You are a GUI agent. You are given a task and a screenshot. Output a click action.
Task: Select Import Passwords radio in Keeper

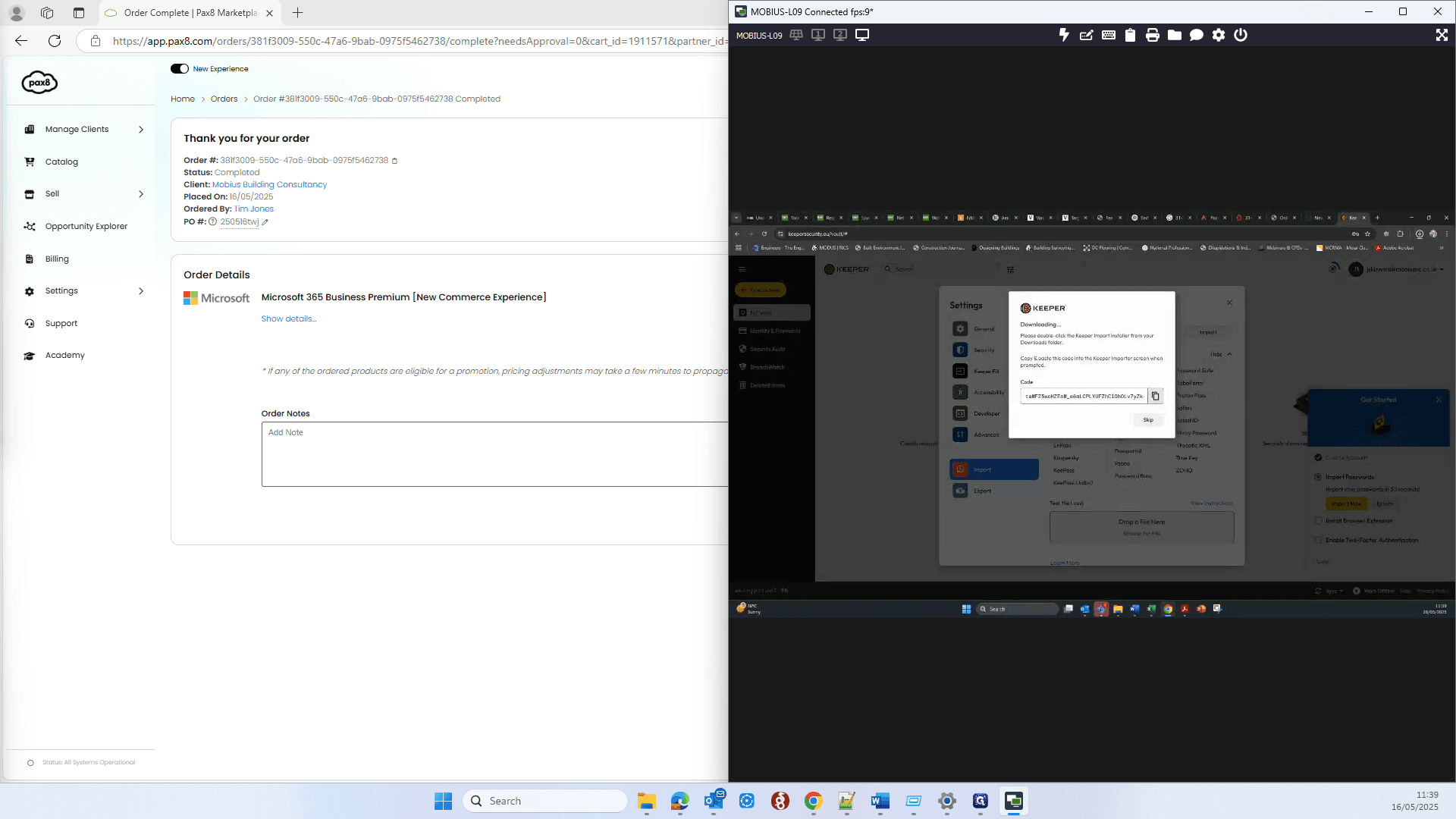(1317, 477)
